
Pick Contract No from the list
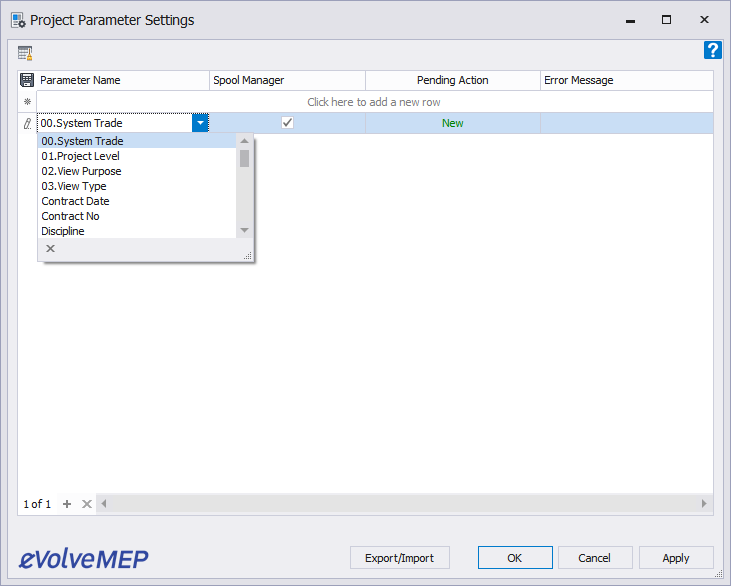point(137,216)
